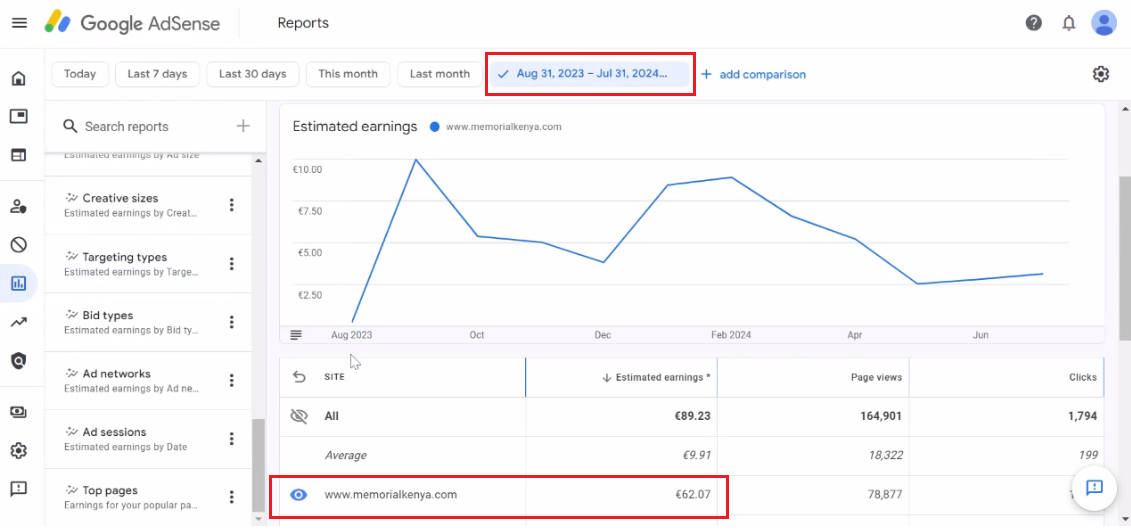Screen dimensions: 1131x531
Task: Open the Targeting types report
Action: (x=148, y=264)
